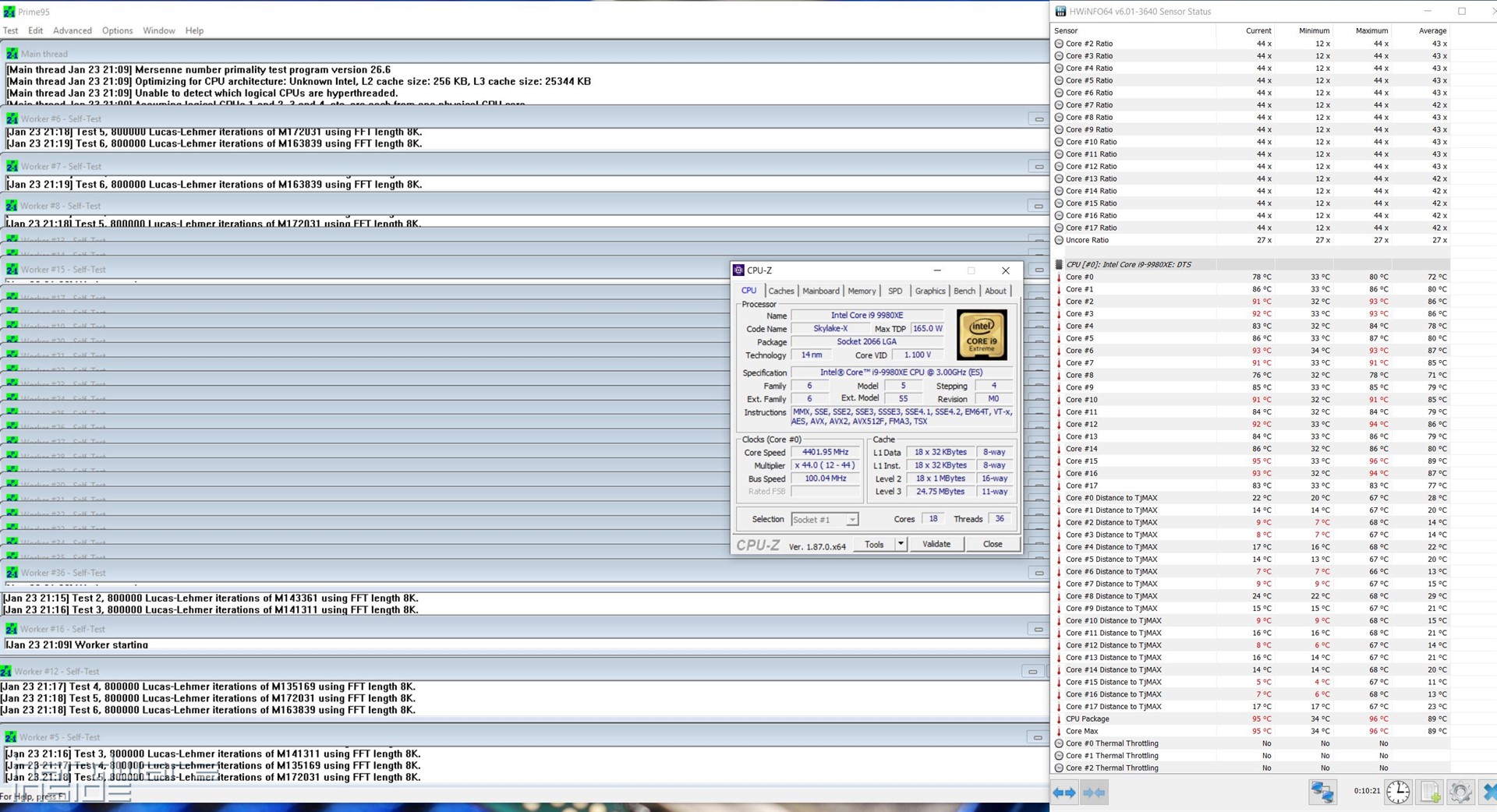Open Prime95 Edit menu
The width and height of the screenshot is (1497, 812).
point(36,30)
